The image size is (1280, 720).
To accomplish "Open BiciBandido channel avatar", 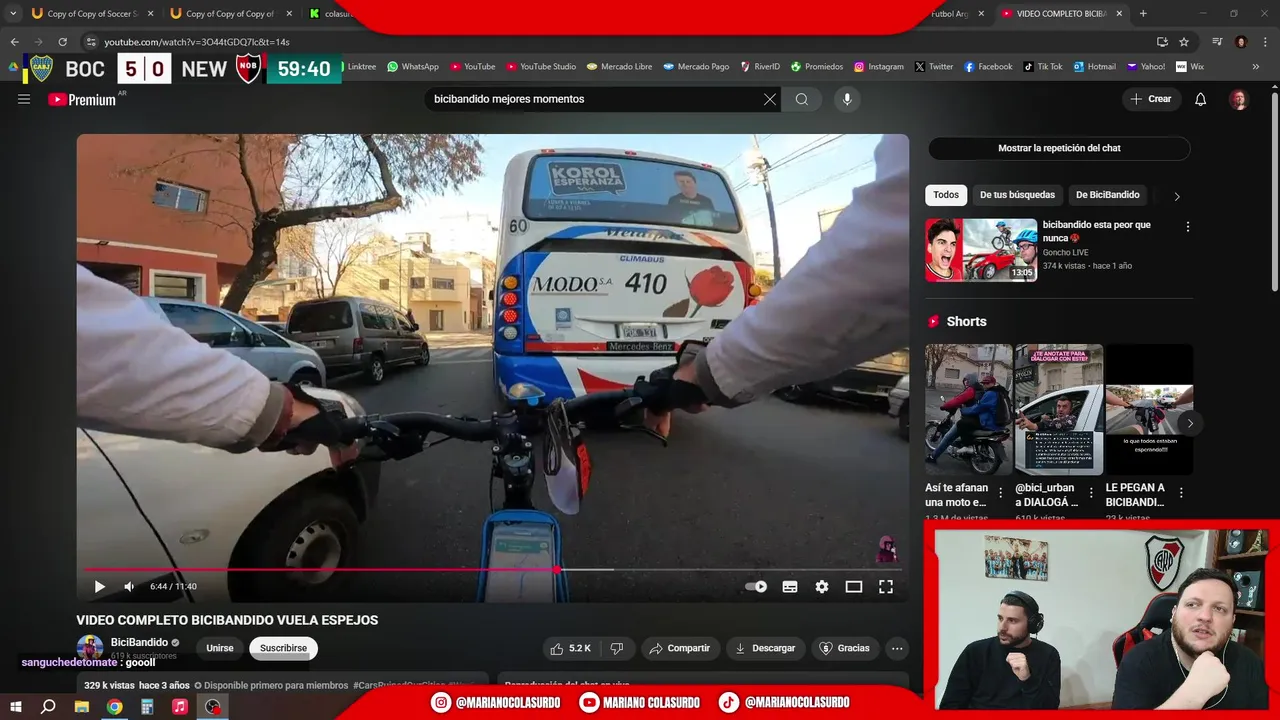I will click(x=90, y=647).
